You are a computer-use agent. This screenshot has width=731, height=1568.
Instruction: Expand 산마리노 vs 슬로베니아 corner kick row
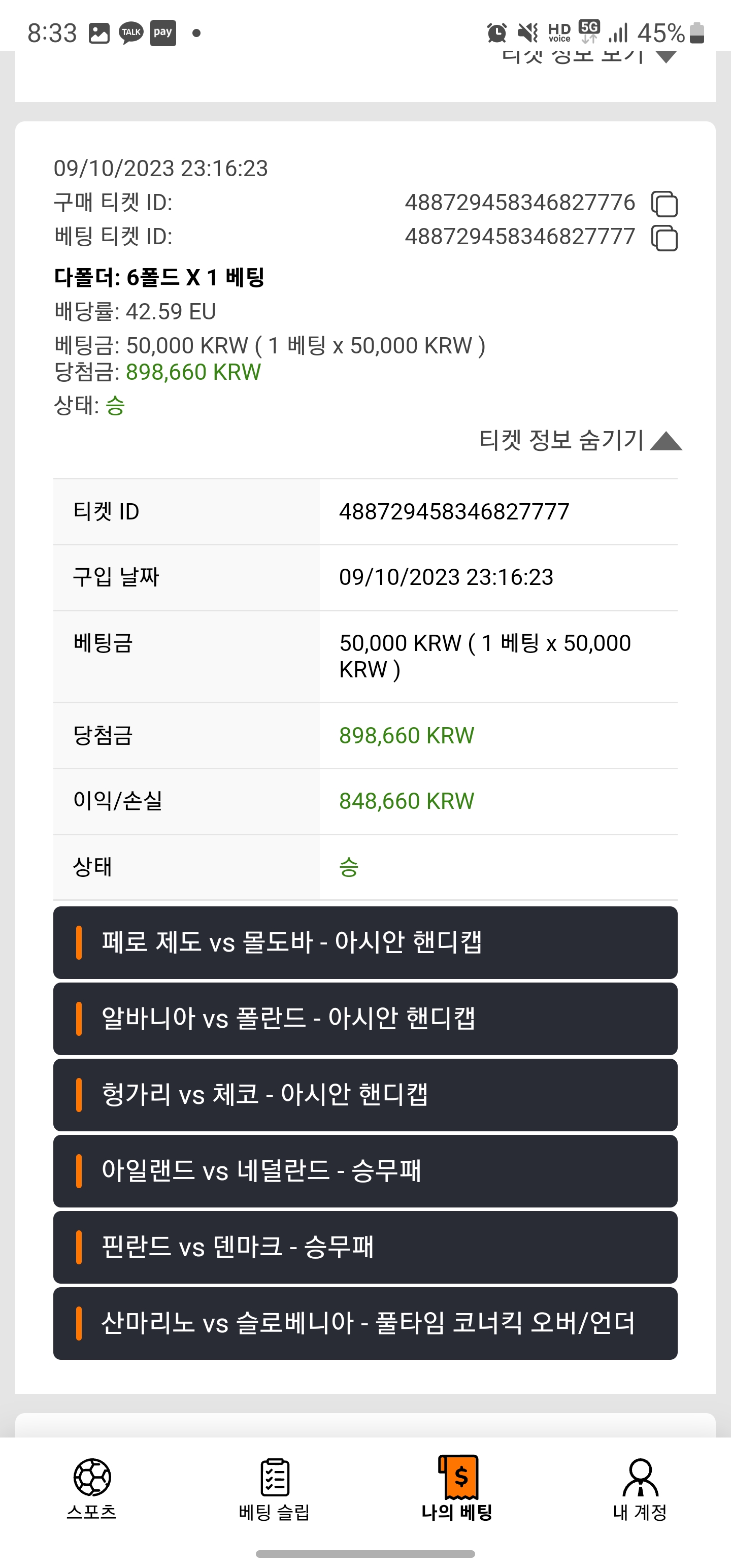(x=365, y=1323)
